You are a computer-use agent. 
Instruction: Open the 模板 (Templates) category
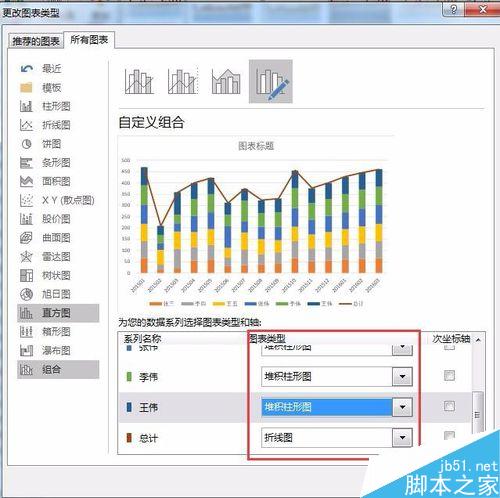(58, 88)
